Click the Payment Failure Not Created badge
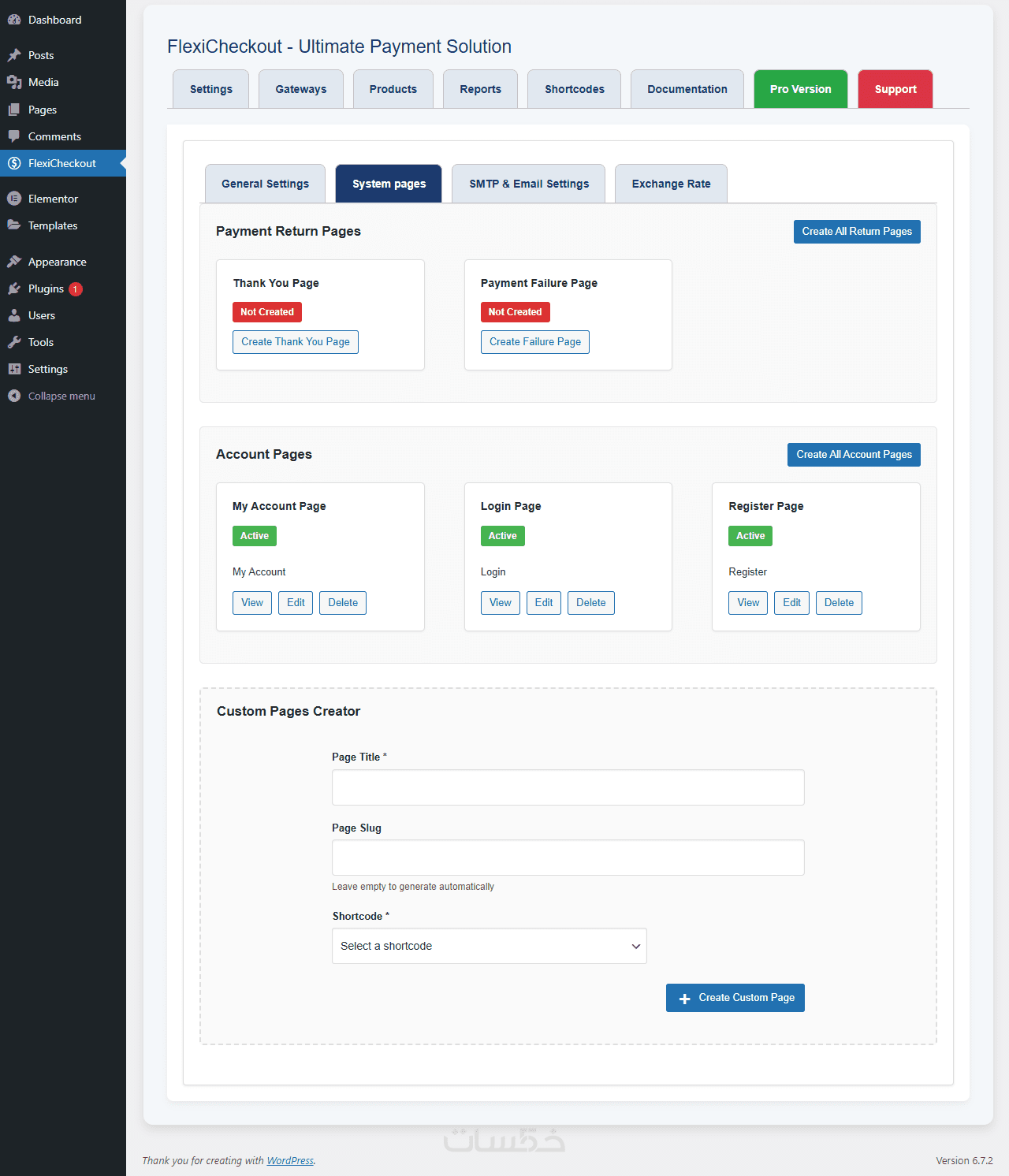1009x1176 pixels. (516, 312)
